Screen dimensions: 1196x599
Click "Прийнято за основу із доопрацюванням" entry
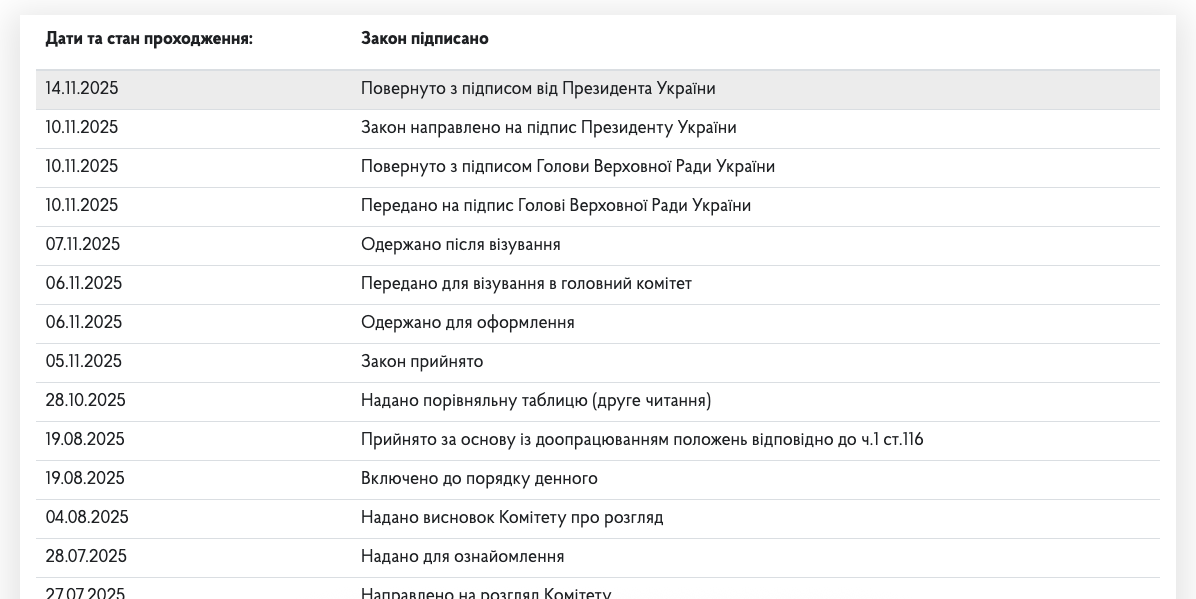click(x=641, y=440)
